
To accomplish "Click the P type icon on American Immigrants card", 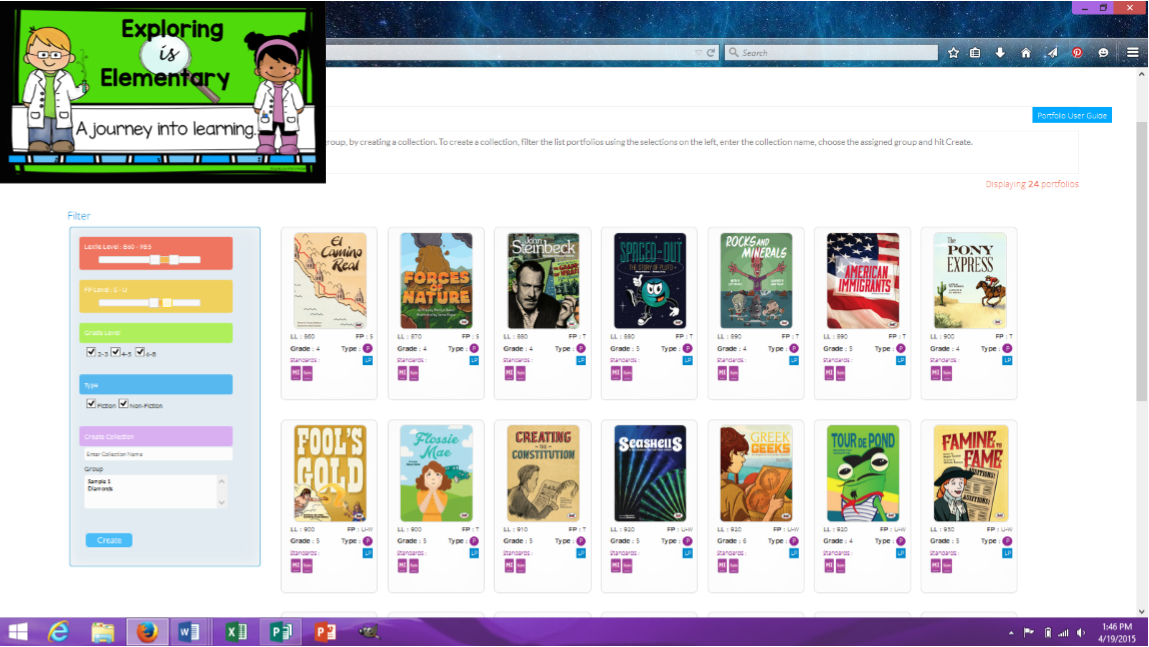I will (x=901, y=349).
